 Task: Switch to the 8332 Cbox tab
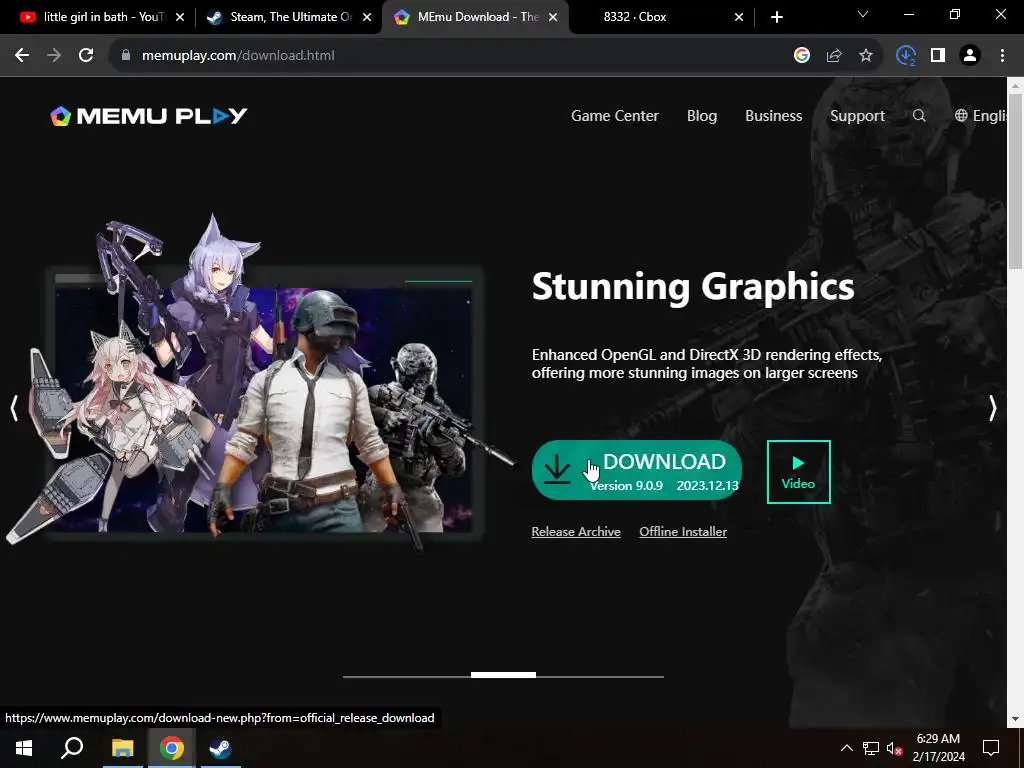tap(661, 17)
